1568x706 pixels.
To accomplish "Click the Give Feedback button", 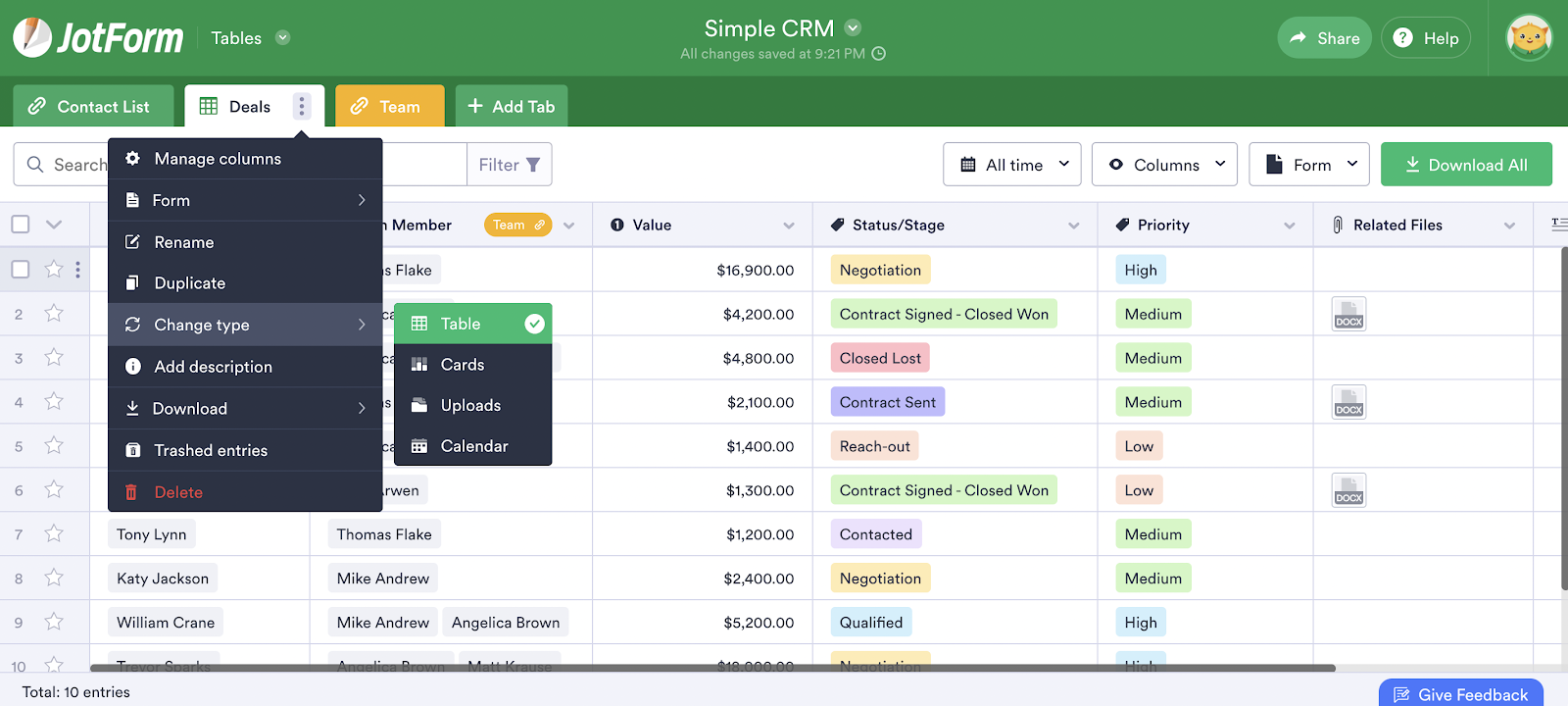I will tap(1461, 694).
